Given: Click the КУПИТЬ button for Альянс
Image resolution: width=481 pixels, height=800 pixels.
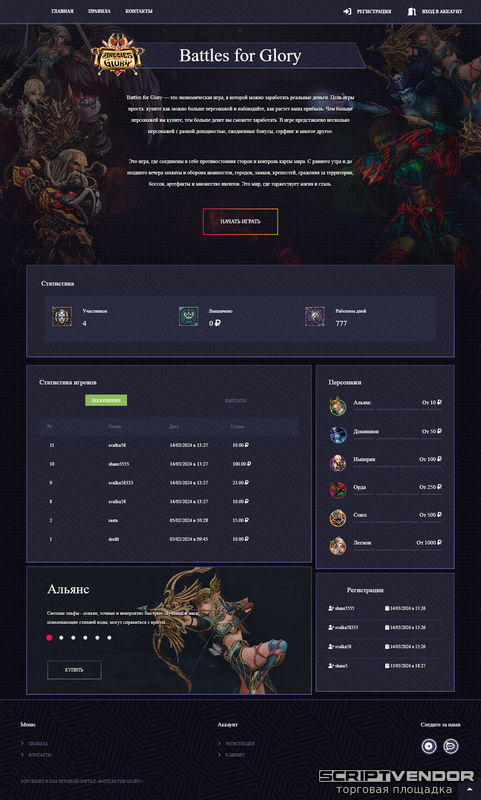Looking at the screenshot, I should (x=74, y=670).
